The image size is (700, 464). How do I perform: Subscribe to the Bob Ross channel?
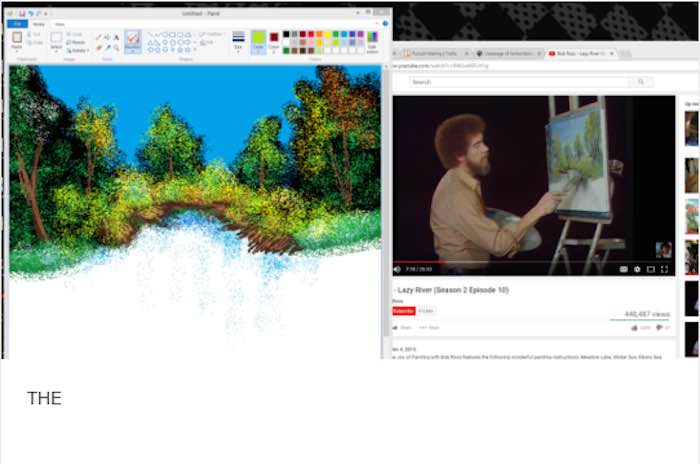pos(403,311)
